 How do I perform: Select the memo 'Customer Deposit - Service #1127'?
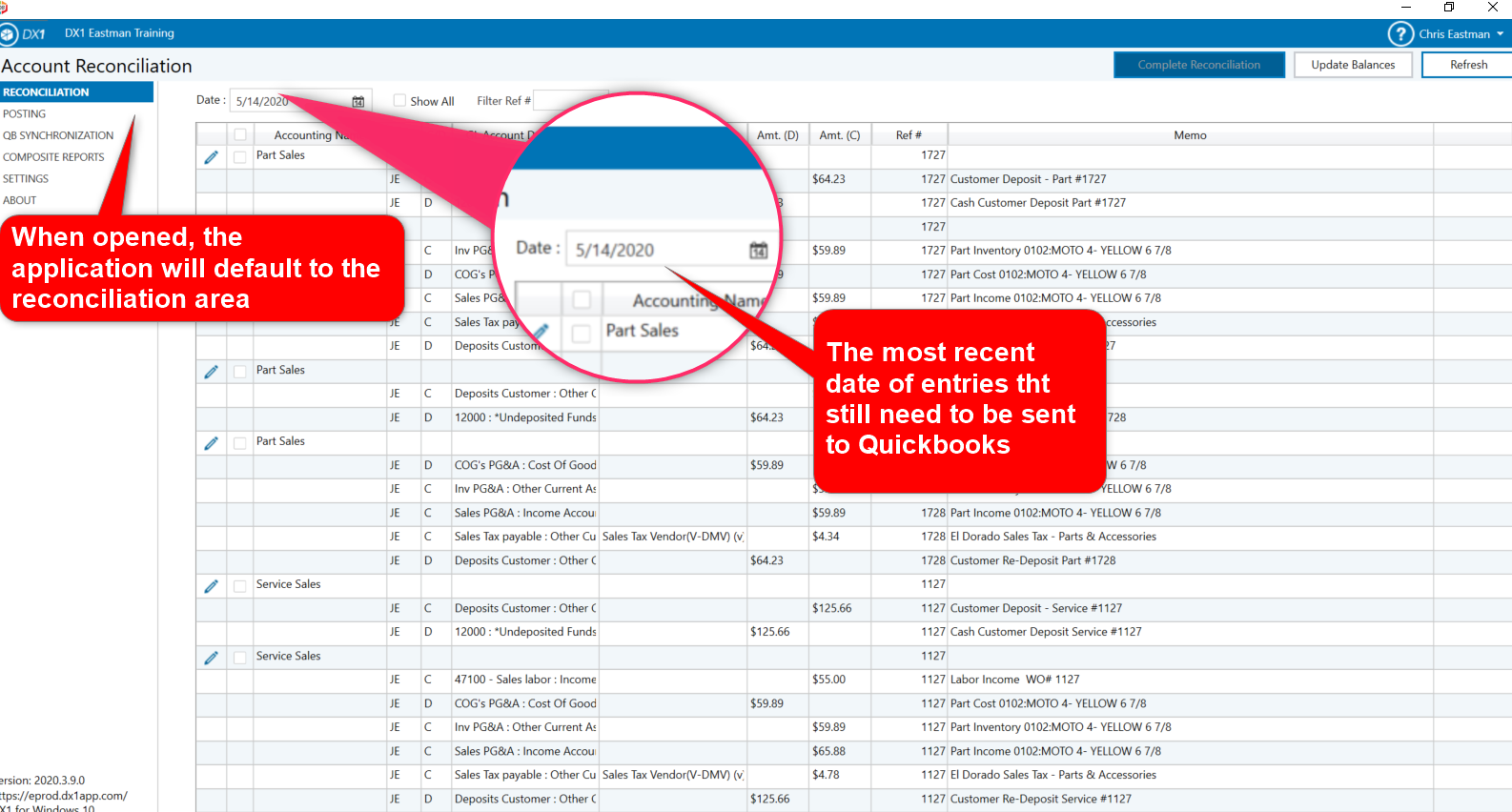coord(1035,608)
